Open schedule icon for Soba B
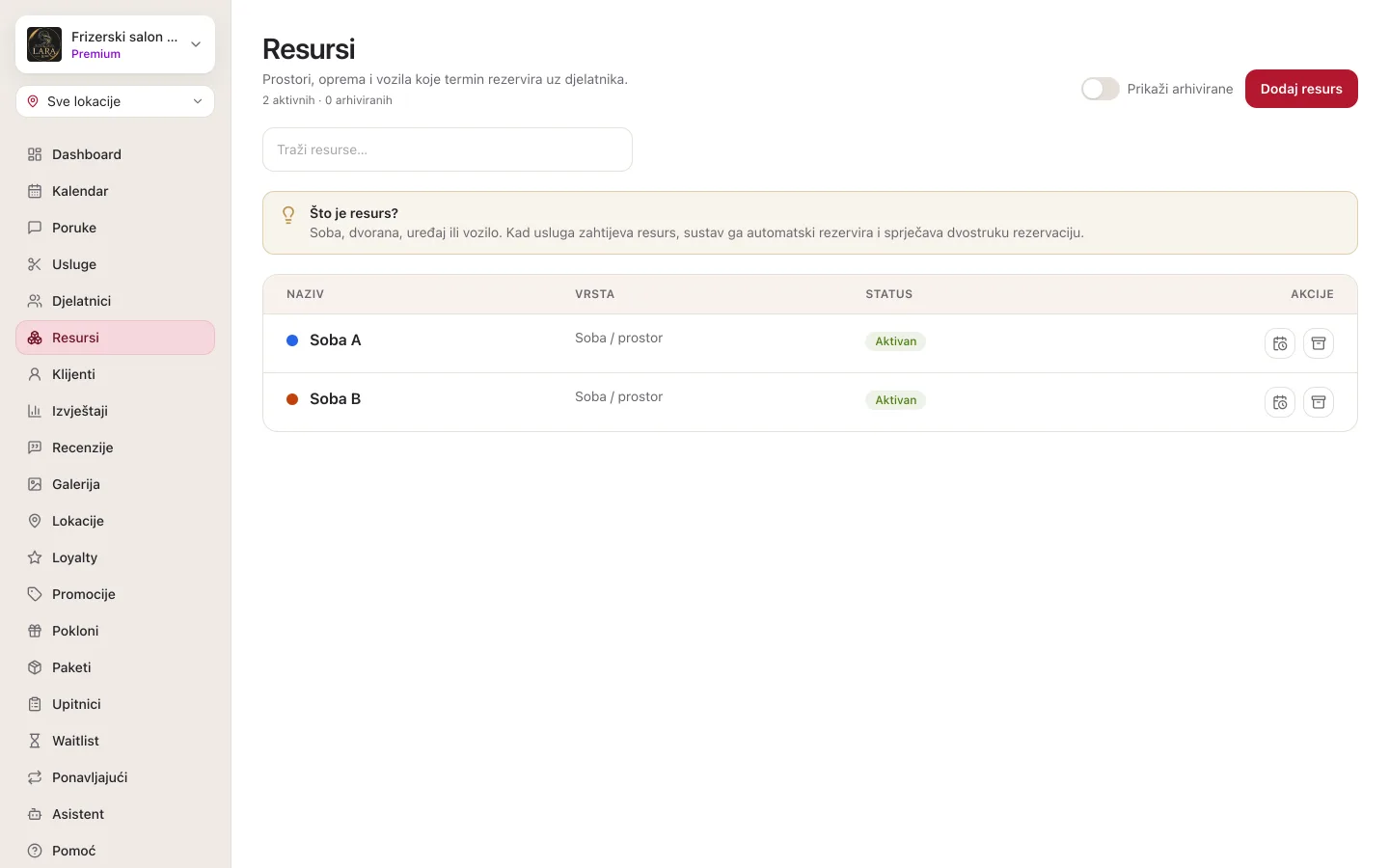This screenshot has width=1389, height=868. point(1280,402)
